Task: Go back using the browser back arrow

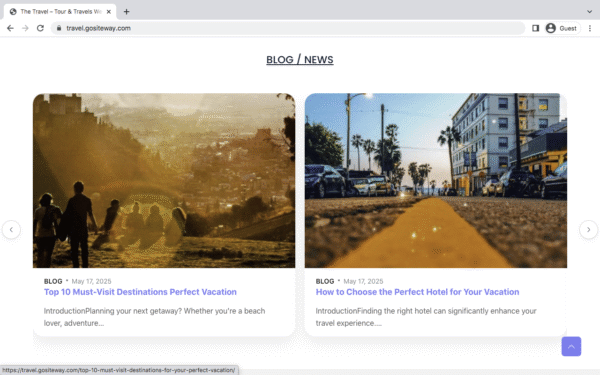Action: [x=10, y=28]
